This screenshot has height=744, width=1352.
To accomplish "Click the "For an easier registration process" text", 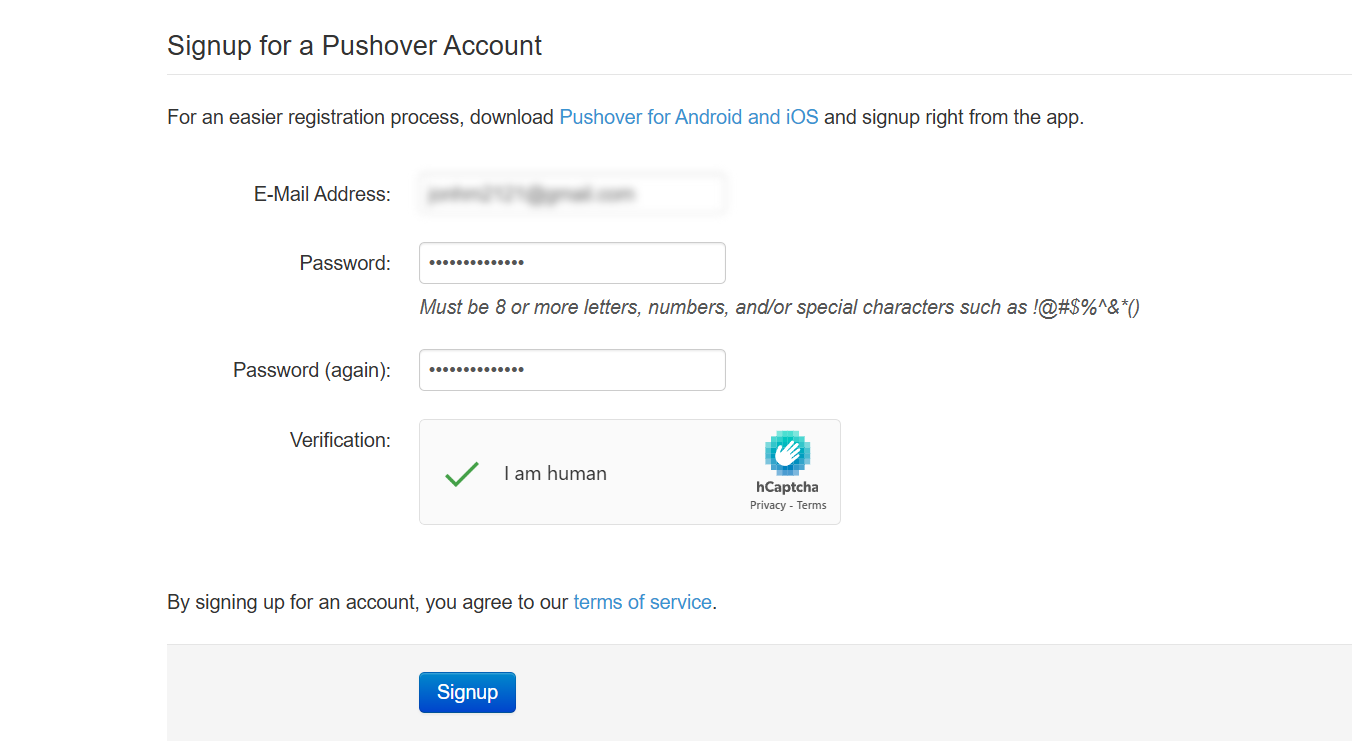I will click(360, 117).
